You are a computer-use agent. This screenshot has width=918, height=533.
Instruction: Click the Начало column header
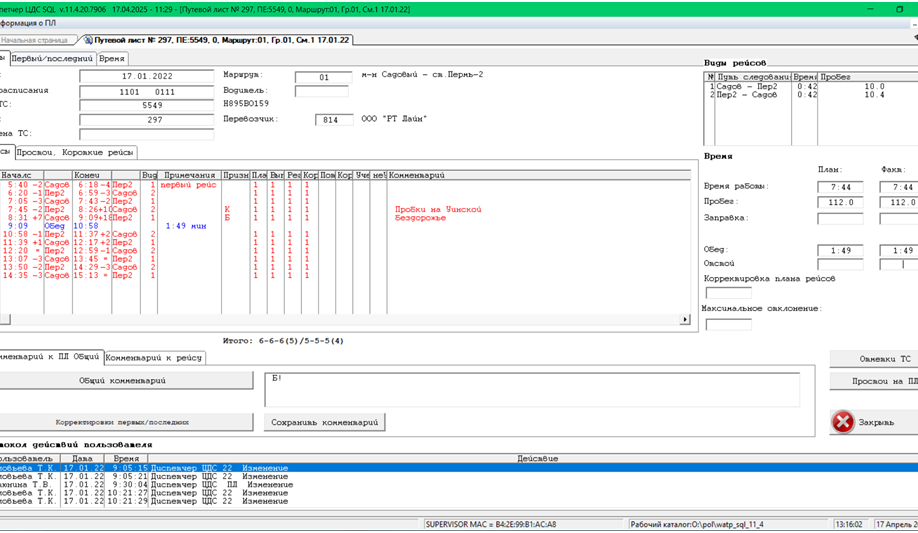click(x=22, y=175)
